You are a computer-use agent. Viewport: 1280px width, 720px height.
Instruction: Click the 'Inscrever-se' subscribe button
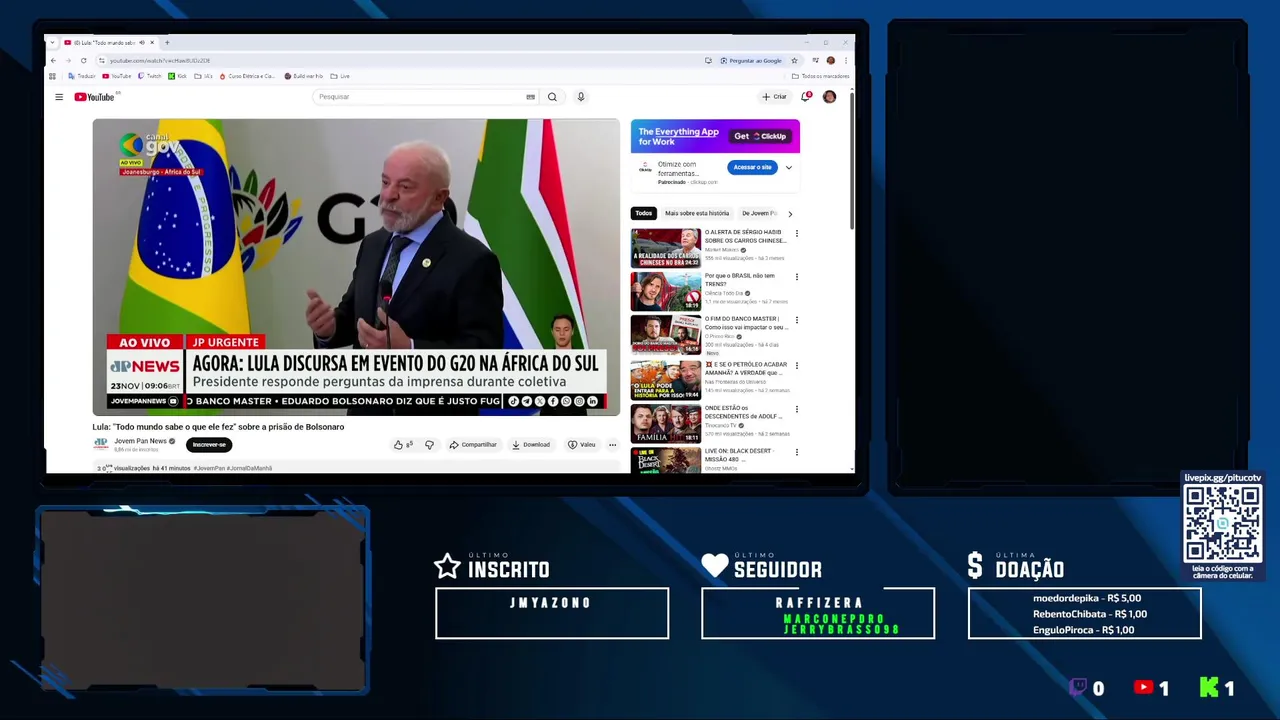209,445
